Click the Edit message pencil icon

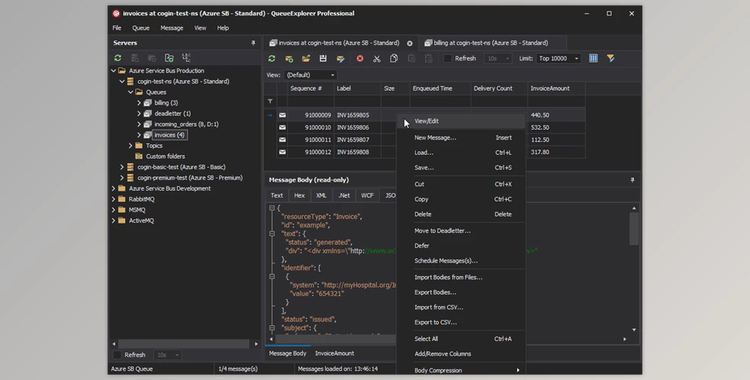(x=340, y=58)
